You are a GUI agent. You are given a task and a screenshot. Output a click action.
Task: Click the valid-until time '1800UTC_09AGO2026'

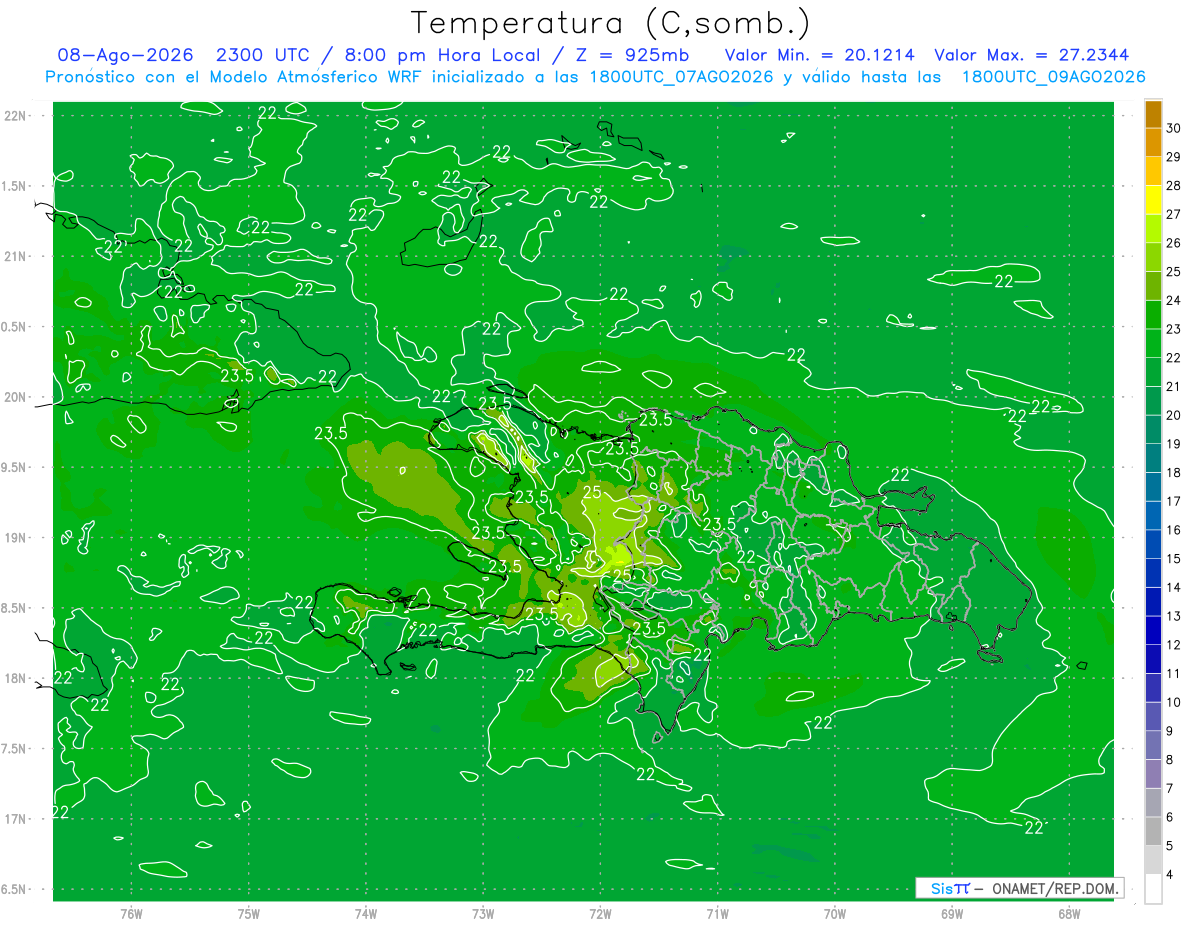[1053, 77]
